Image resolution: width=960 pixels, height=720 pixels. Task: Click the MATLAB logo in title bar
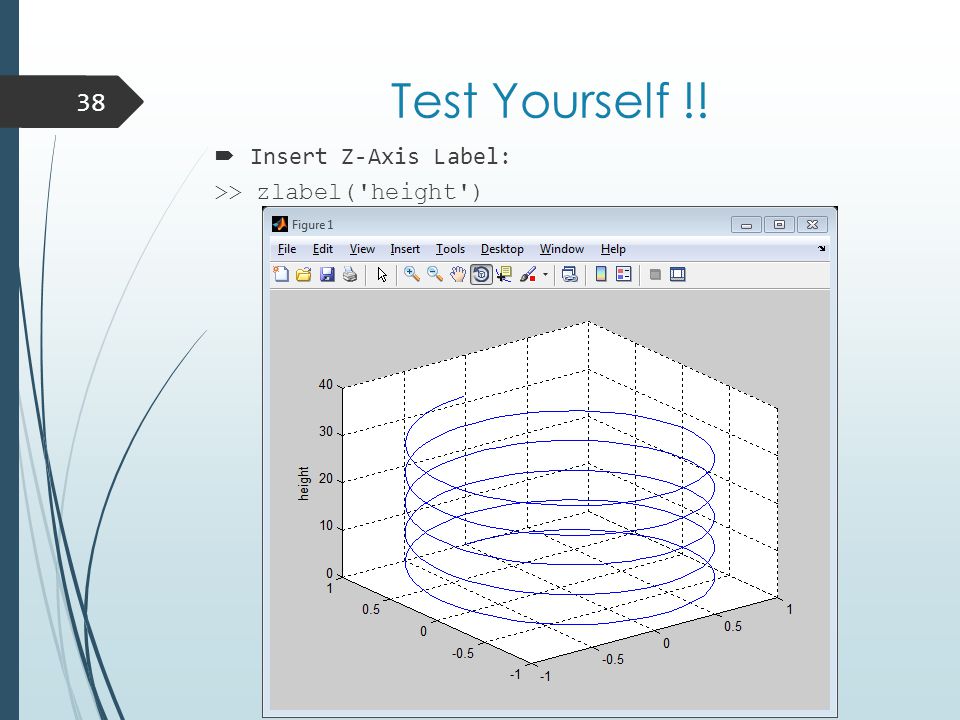[280, 224]
